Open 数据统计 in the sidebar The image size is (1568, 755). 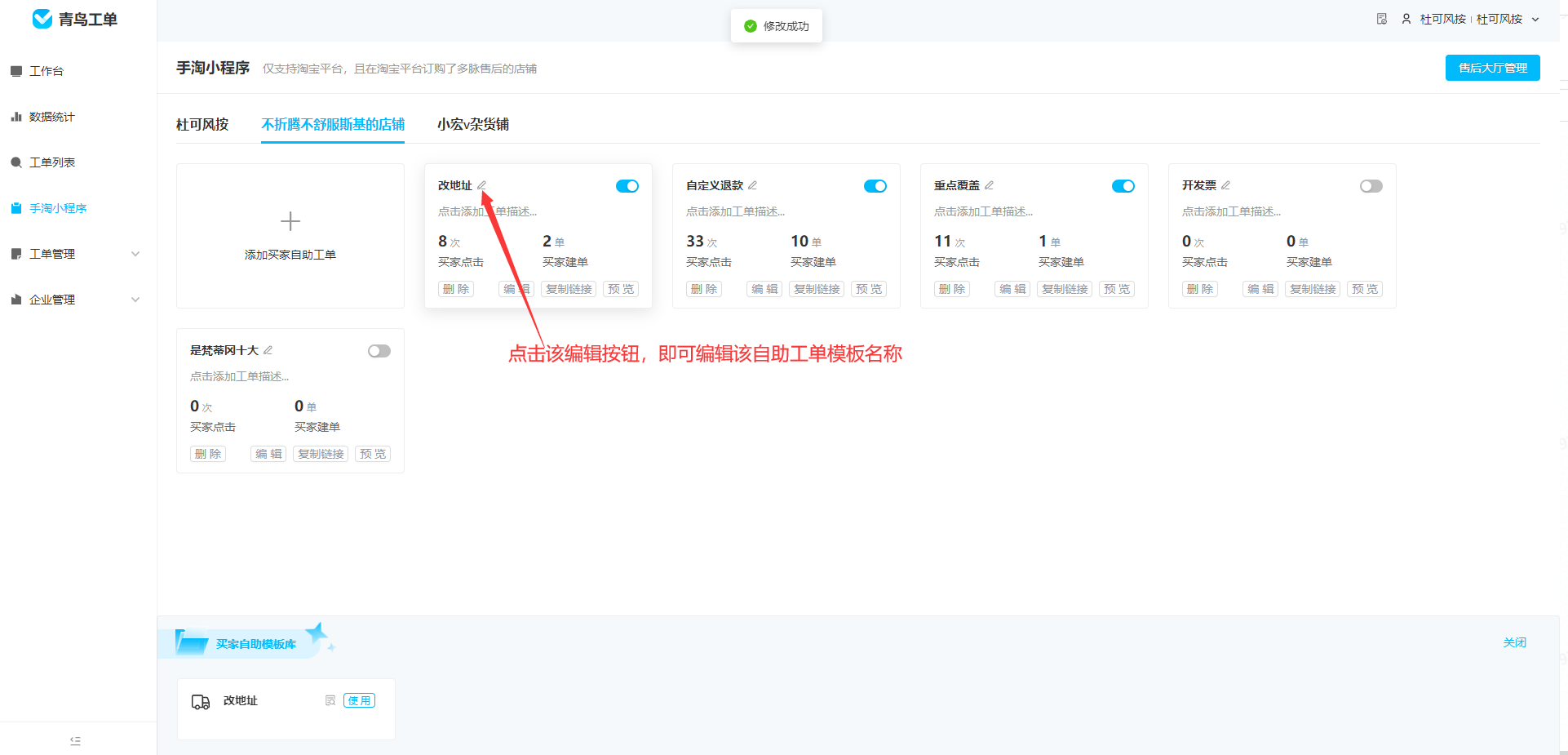[x=78, y=117]
